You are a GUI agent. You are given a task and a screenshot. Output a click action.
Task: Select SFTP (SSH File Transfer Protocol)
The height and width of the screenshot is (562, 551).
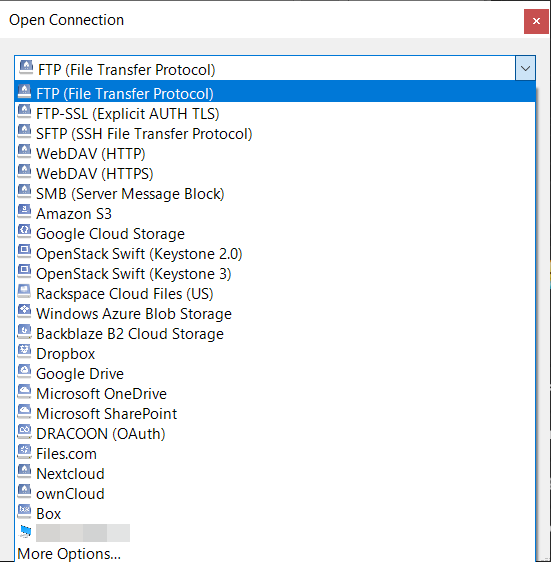tap(275, 134)
